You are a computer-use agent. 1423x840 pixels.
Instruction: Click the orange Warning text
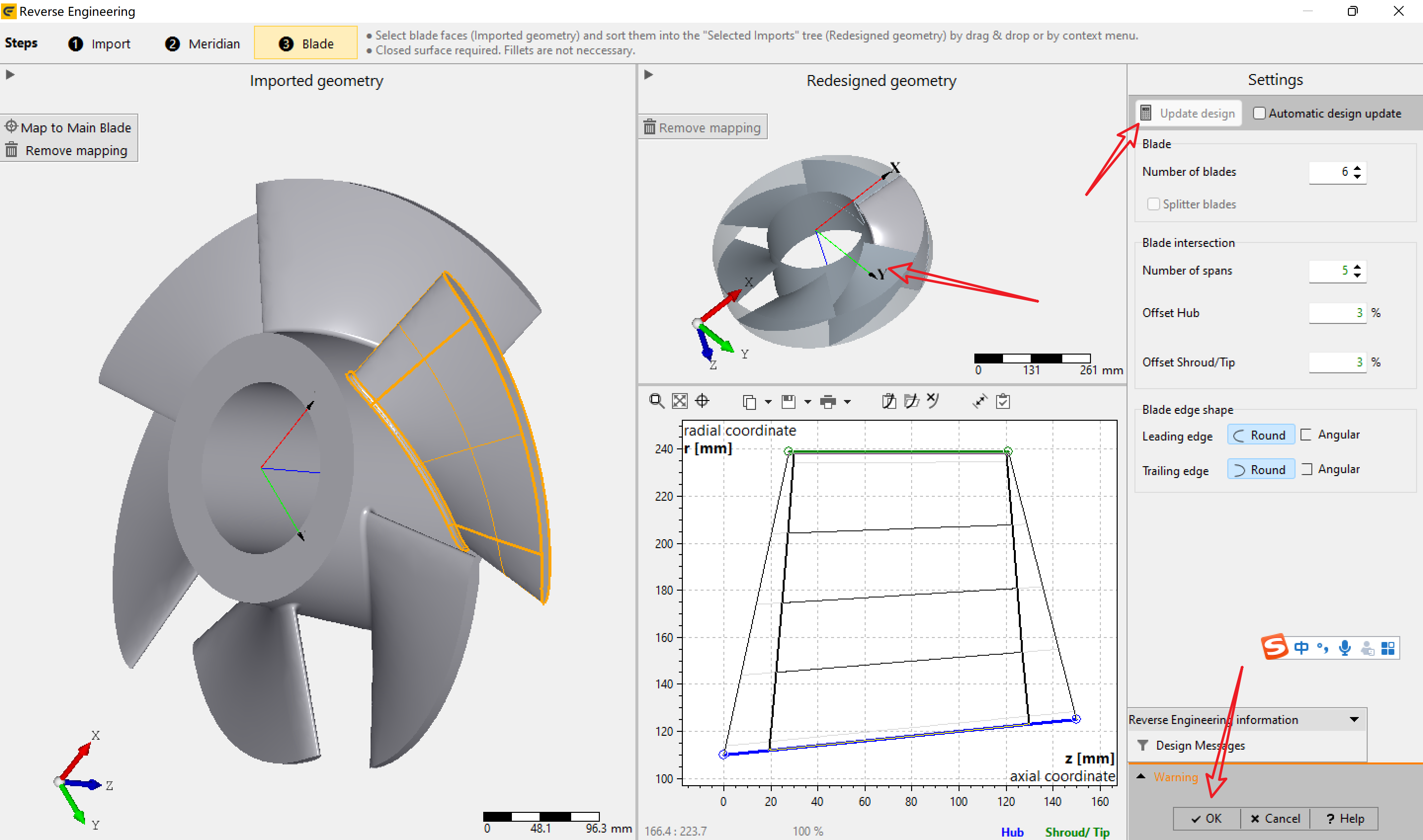click(1175, 777)
